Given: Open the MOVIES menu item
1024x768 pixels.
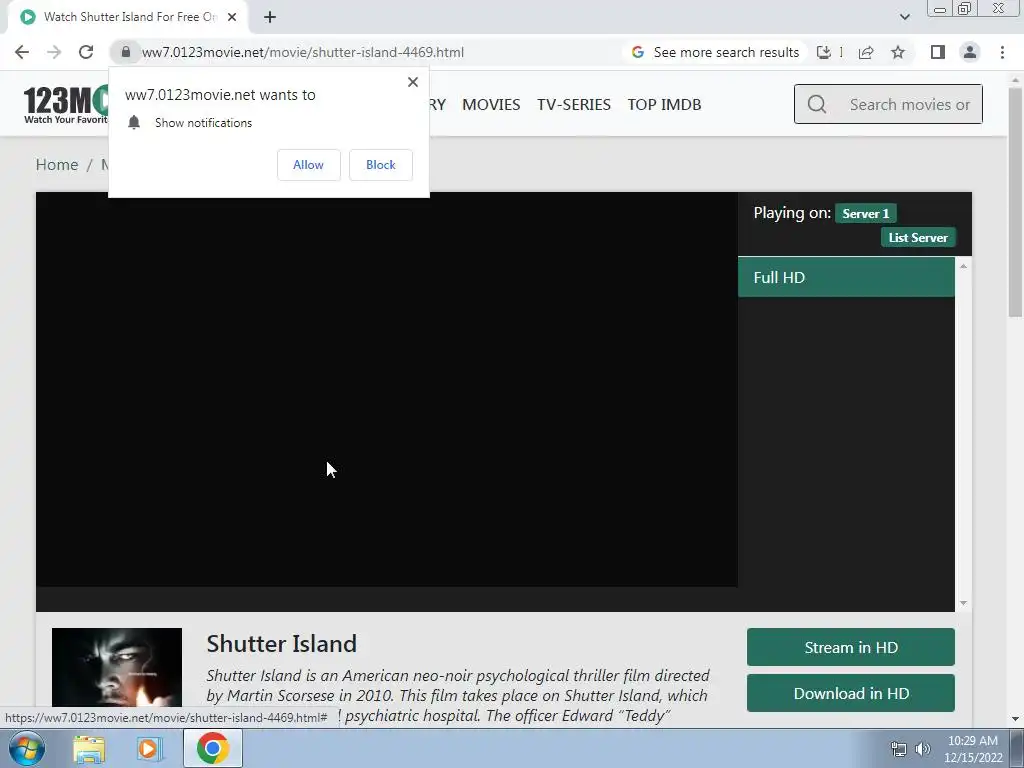Looking at the screenshot, I should (x=491, y=104).
